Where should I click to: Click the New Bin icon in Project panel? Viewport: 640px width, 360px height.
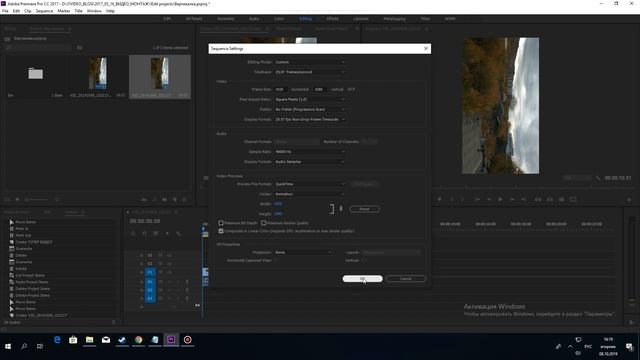tap(164, 200)
